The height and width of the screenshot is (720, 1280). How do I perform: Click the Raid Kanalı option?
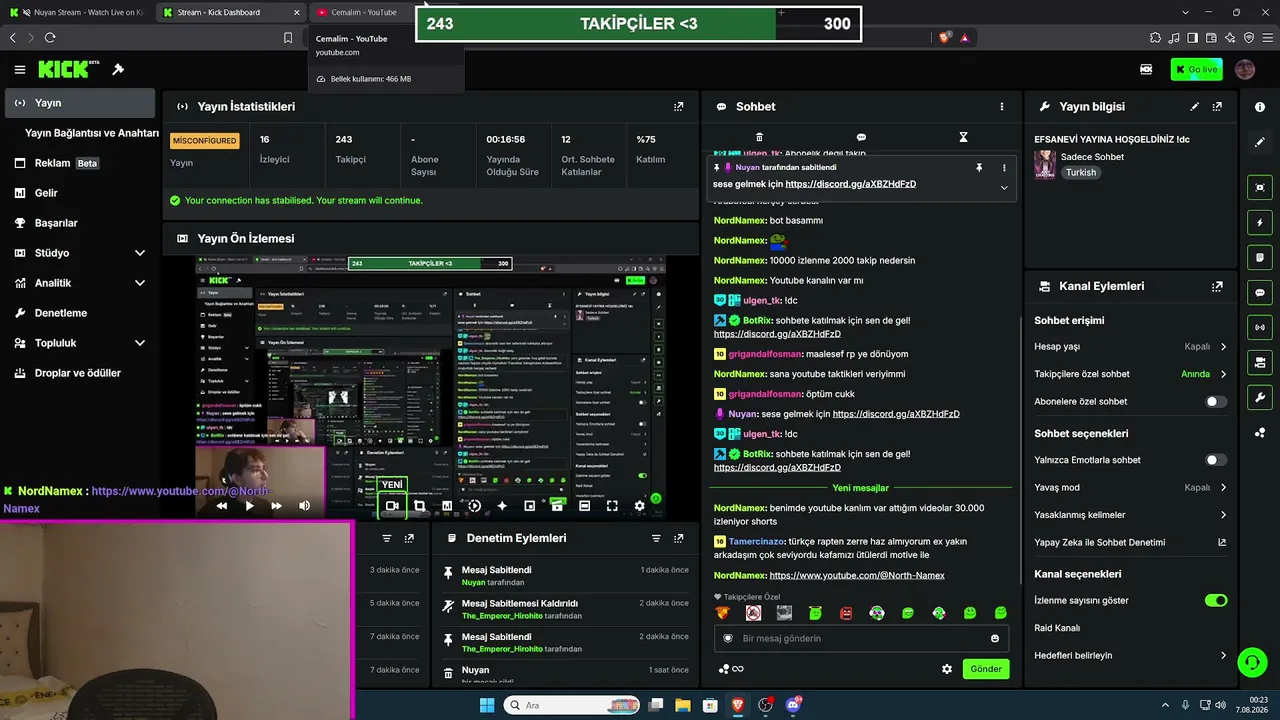(1057, 628)
